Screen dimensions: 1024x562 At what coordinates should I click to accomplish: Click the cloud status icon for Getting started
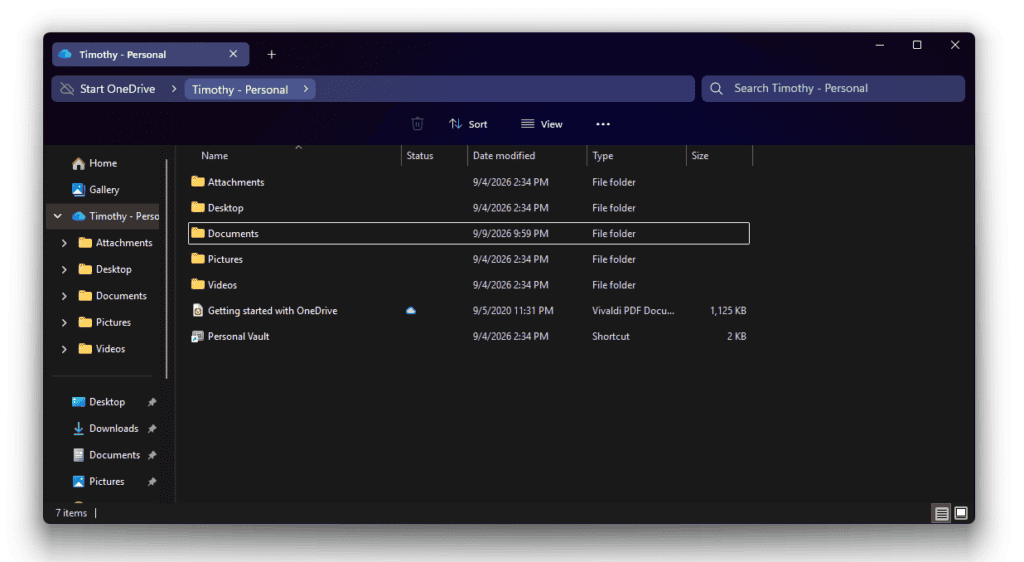click(x=411, y=311)
